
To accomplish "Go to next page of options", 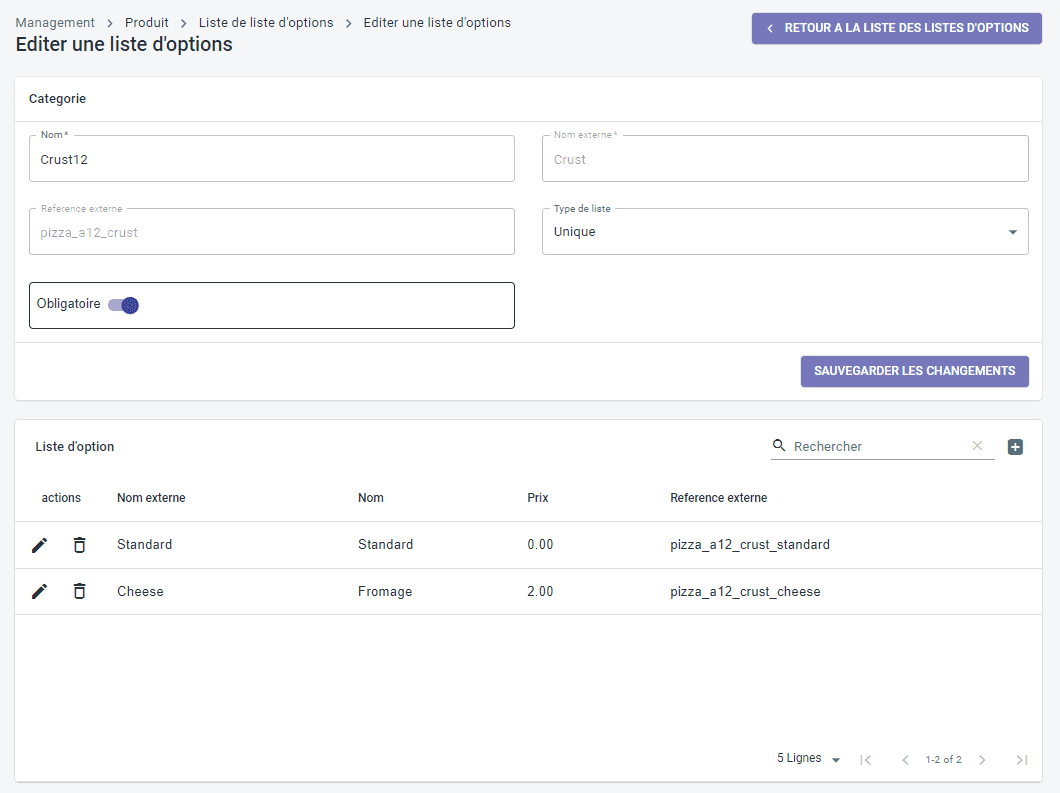I will [982, 760].
